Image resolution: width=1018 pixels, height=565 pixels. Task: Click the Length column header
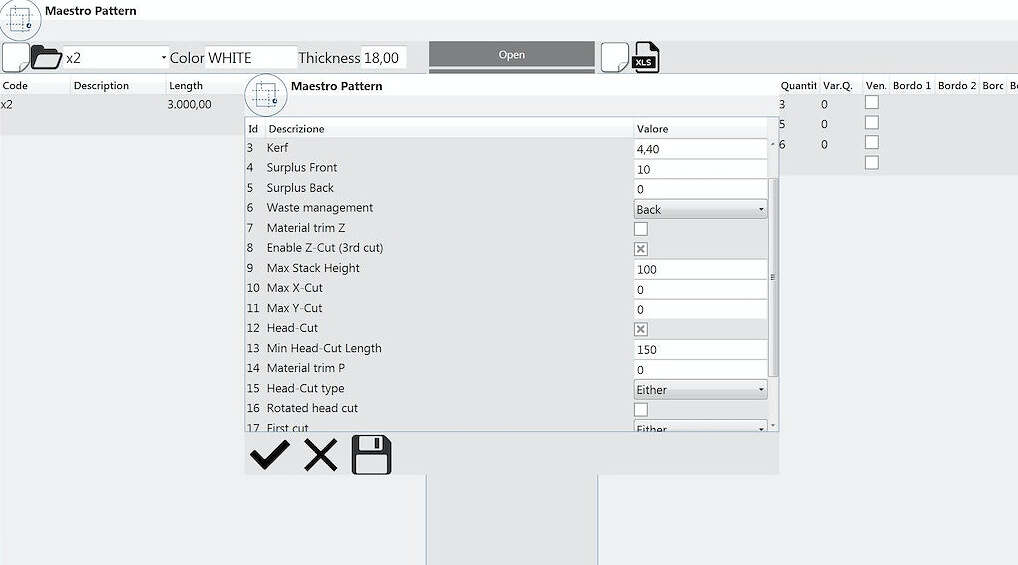186,86
